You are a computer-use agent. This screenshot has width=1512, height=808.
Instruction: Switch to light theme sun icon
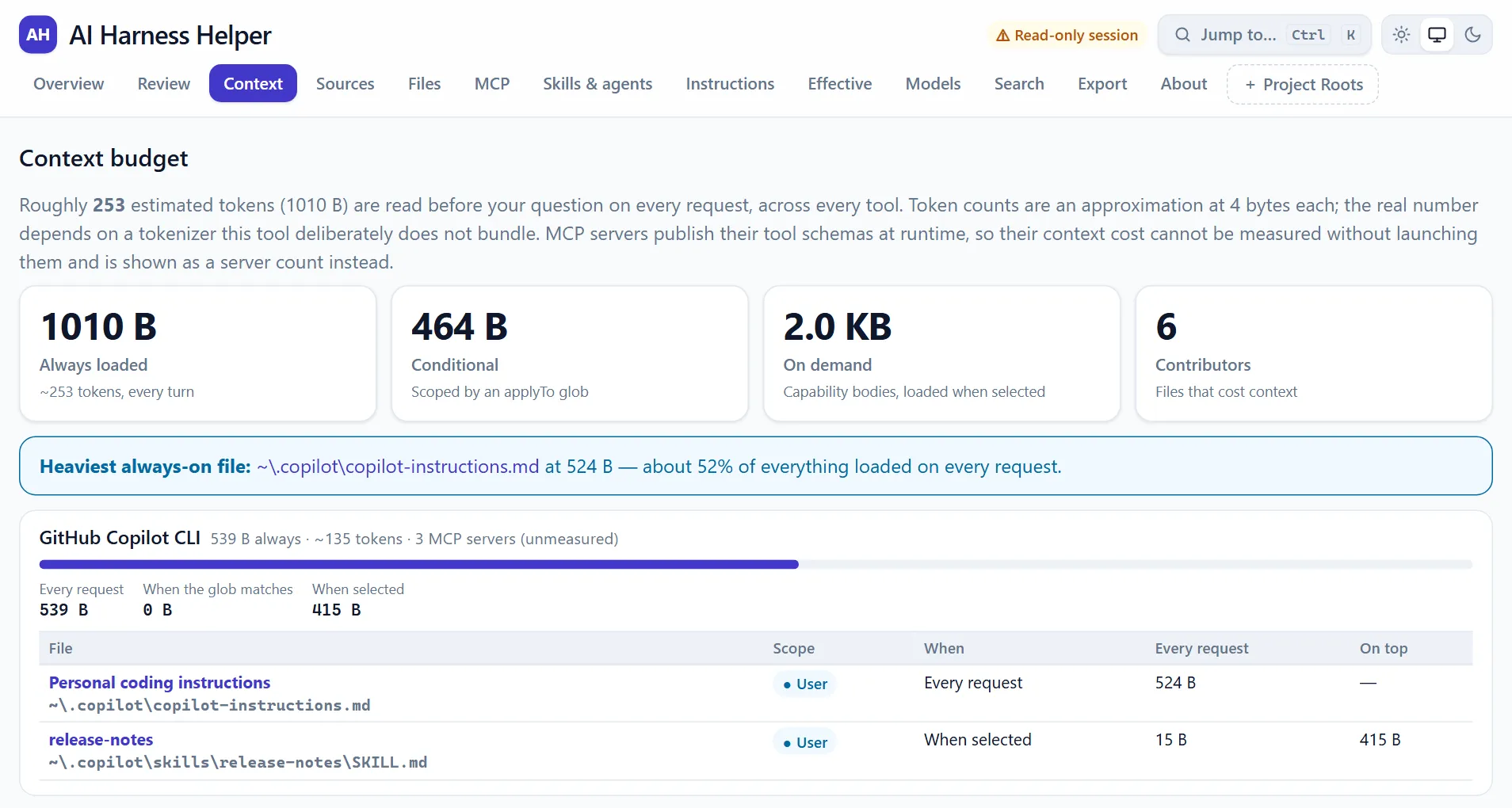coord(1401,35)
